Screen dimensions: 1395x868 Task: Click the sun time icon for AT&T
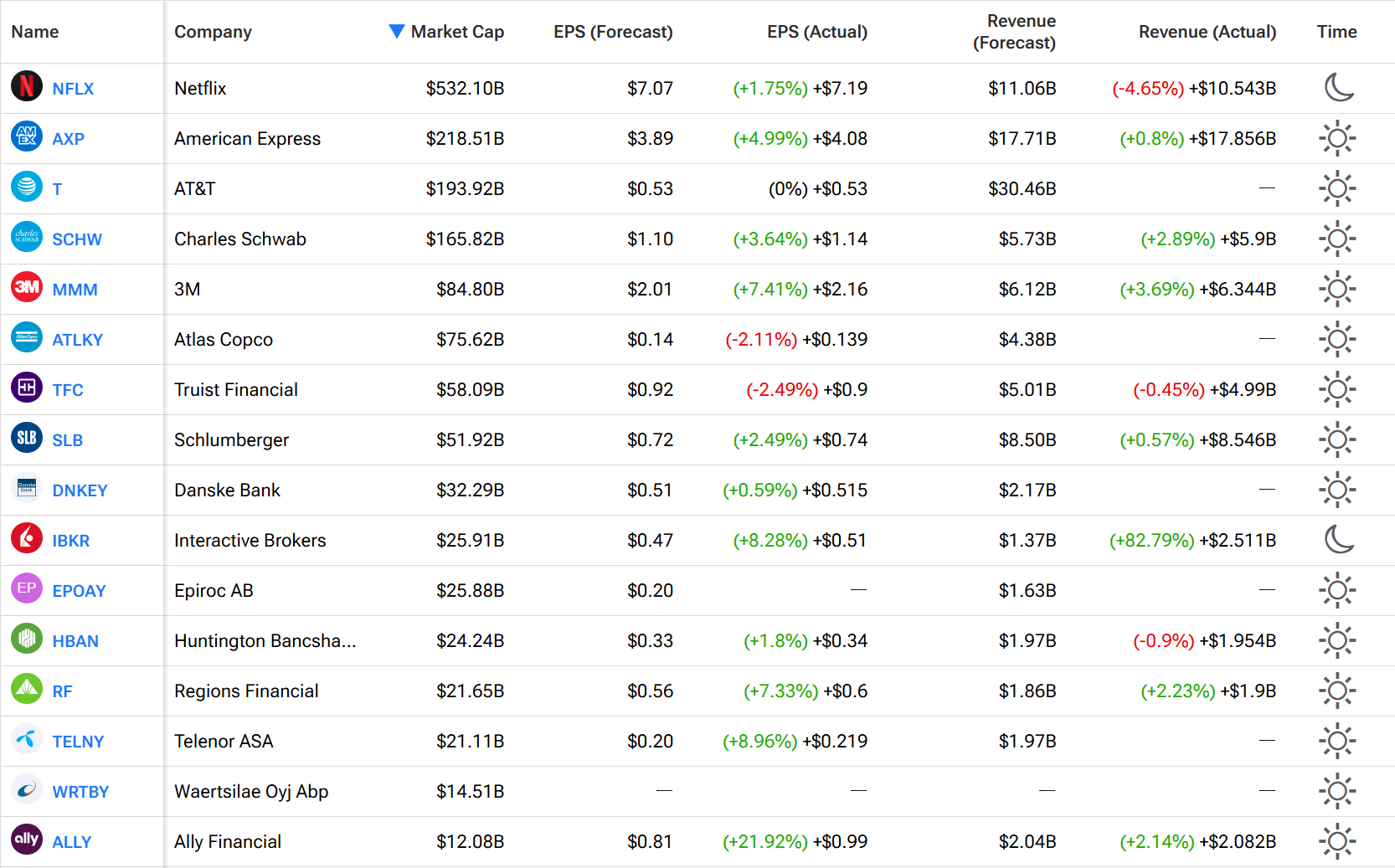tap(1337, 188)
